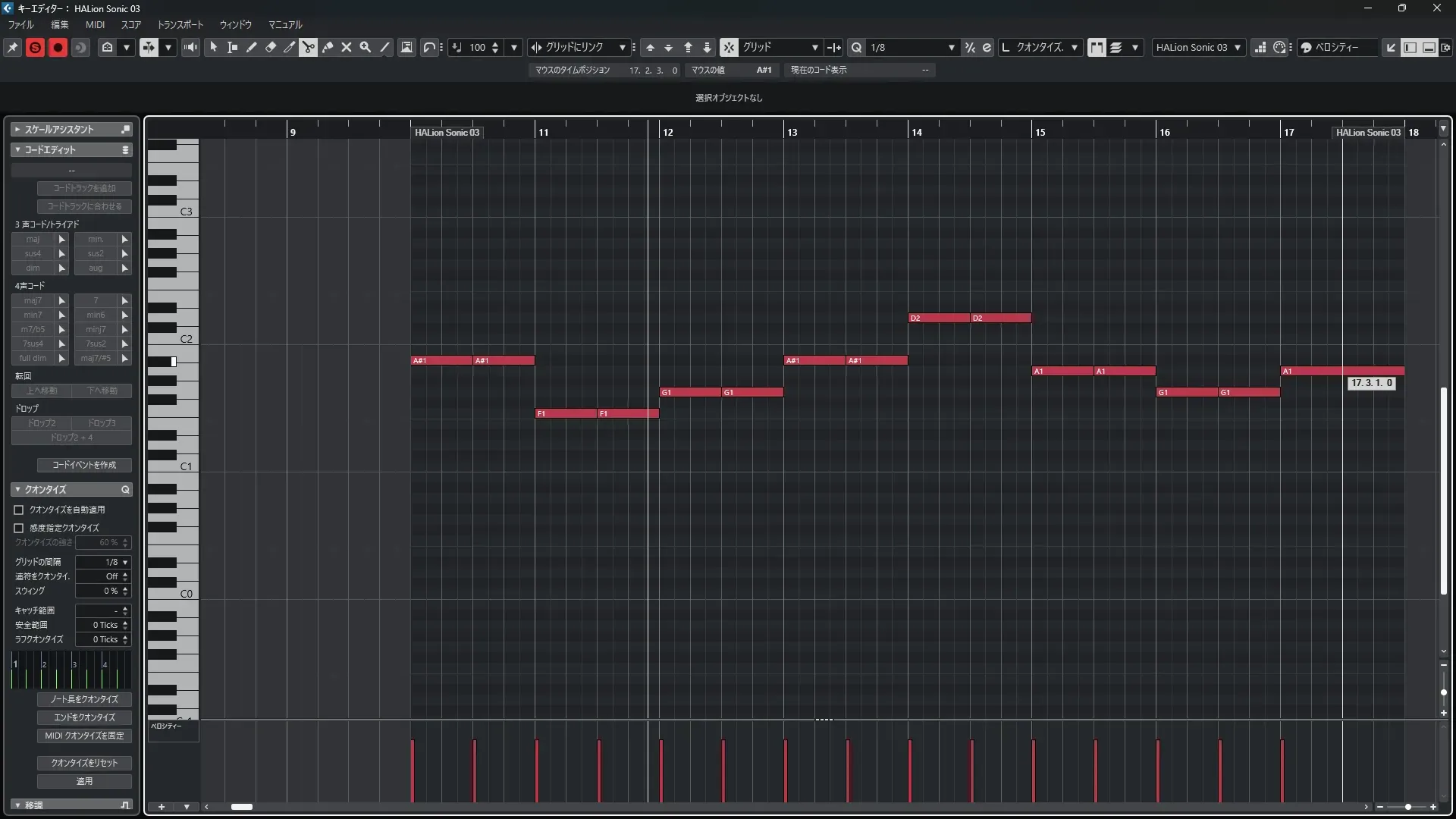Enable 感度指定クオンタイズ checkbox
This screenshot has width=1456, height=819.
pyautogui.click(x=19, y=528)
